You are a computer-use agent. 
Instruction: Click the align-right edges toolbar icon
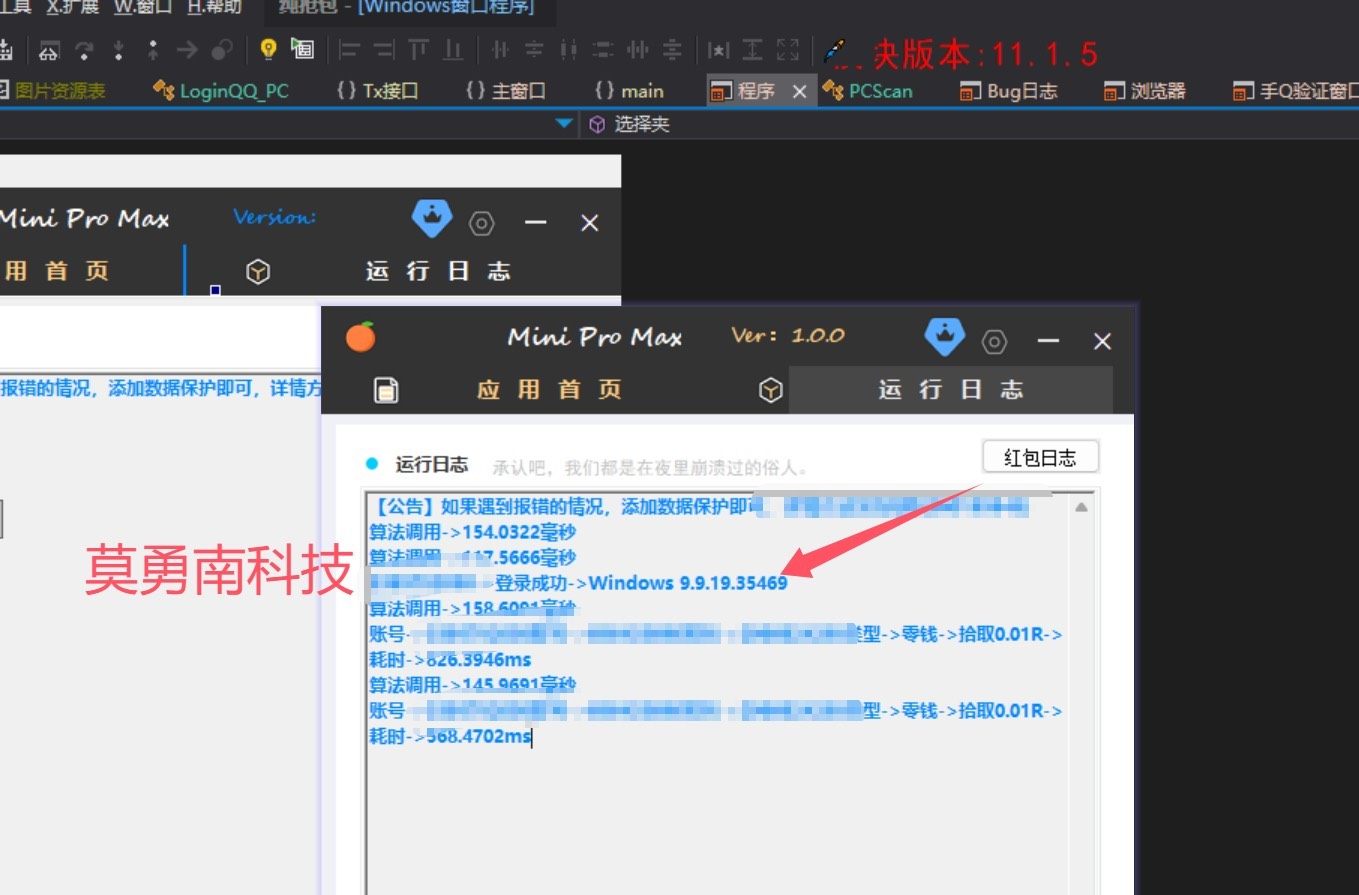[x=384, y=49]
